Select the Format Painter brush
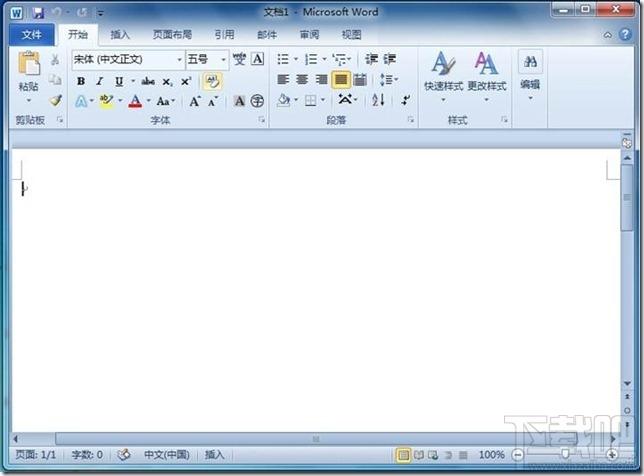 click(x=55, y=100)
